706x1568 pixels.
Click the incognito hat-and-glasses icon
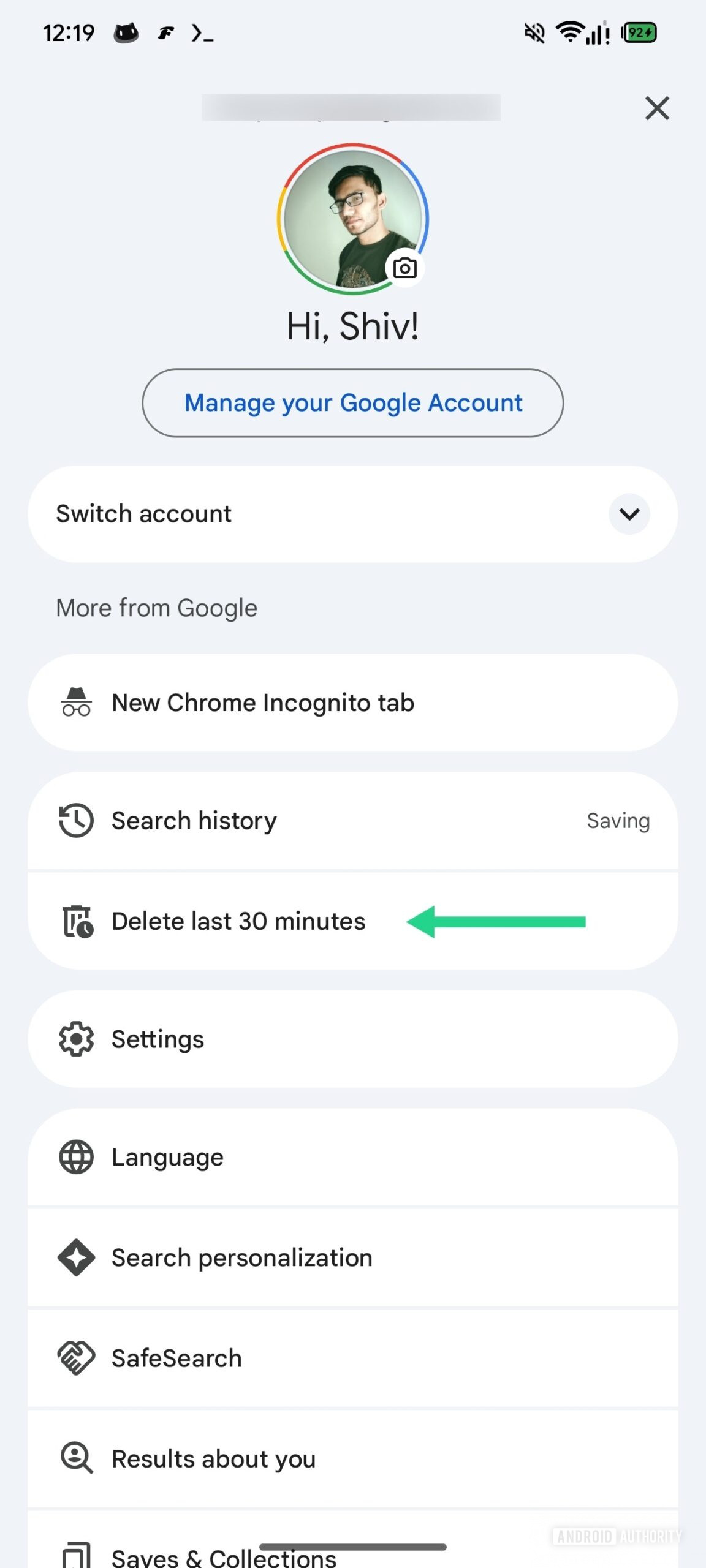[76, 703]
